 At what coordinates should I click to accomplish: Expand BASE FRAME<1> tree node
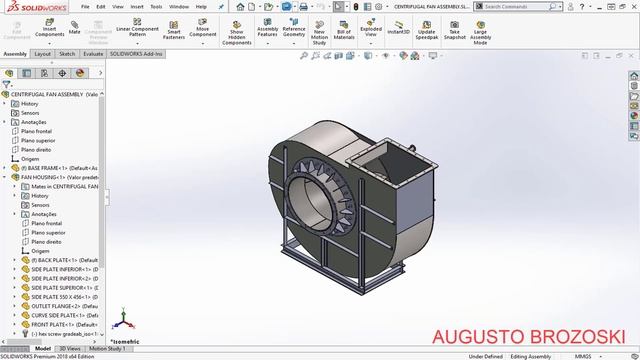point(4,168)
